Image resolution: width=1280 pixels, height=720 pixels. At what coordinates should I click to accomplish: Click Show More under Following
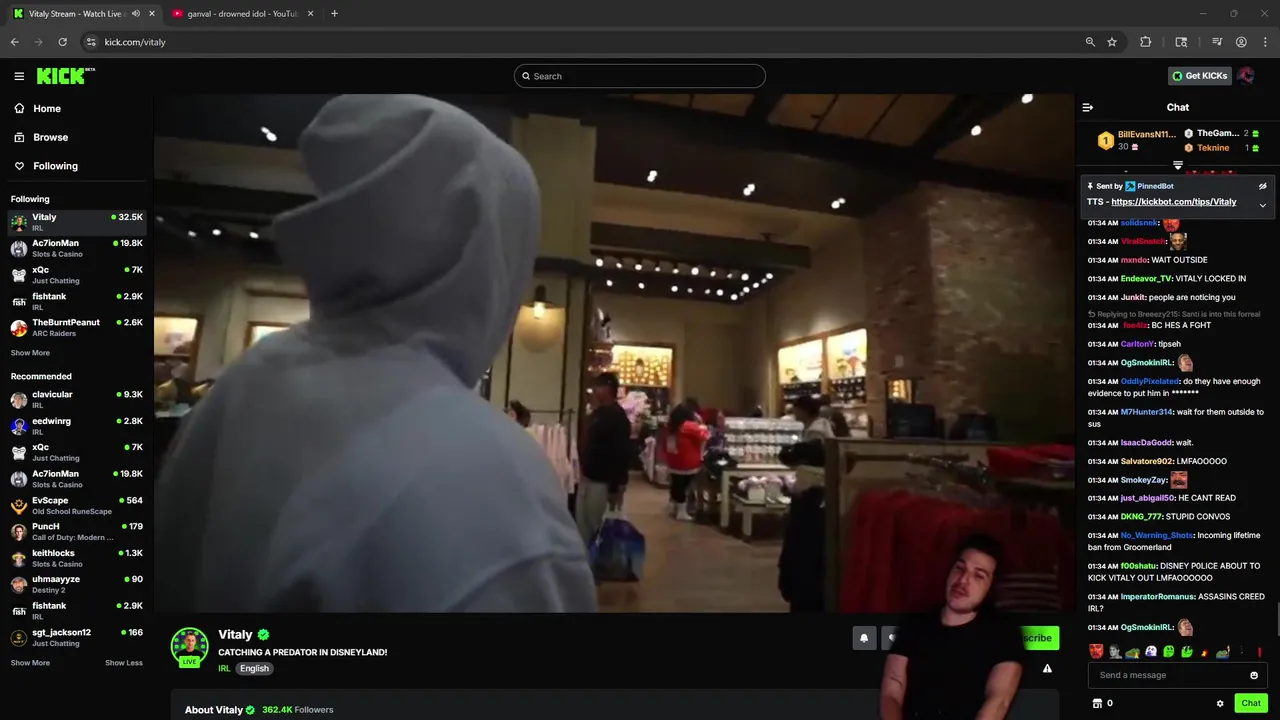(30, 353)
